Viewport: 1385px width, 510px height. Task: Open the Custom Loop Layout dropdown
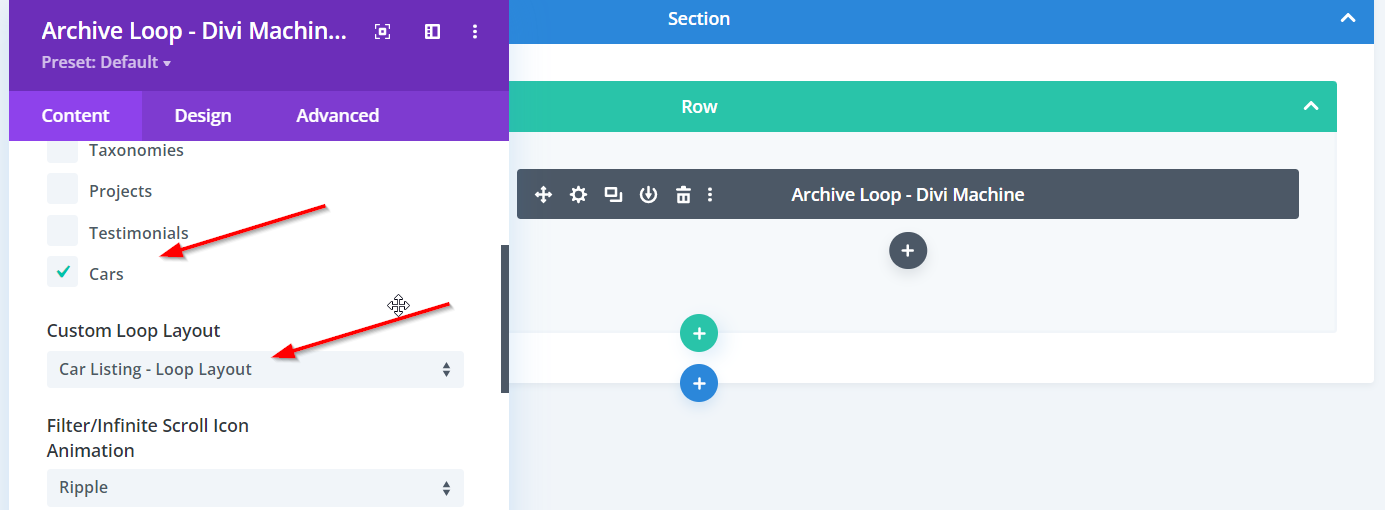click(255, 369)
